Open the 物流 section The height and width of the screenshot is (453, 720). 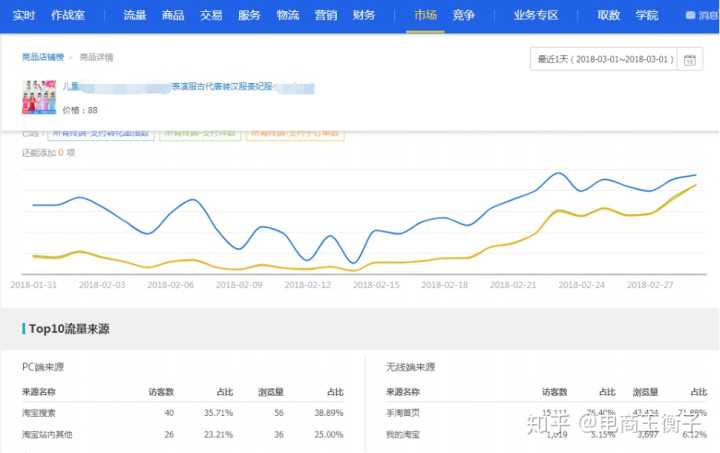[288, 16]
